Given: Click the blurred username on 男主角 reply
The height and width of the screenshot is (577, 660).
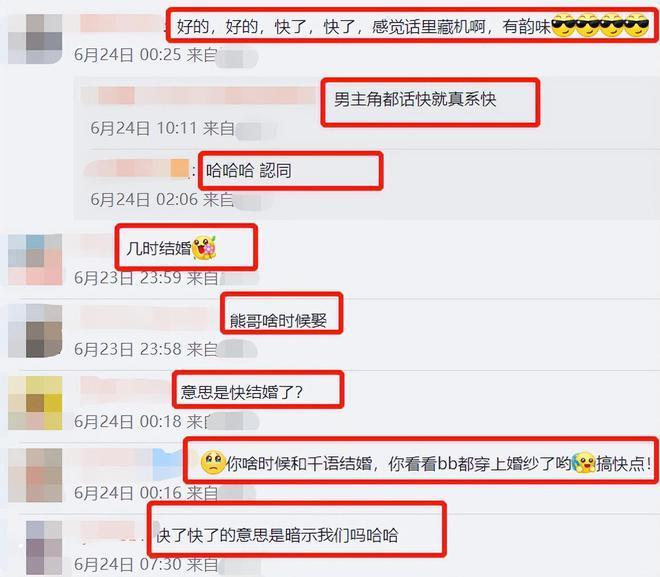Looking at the screenshot, I should tap(198, 96).
